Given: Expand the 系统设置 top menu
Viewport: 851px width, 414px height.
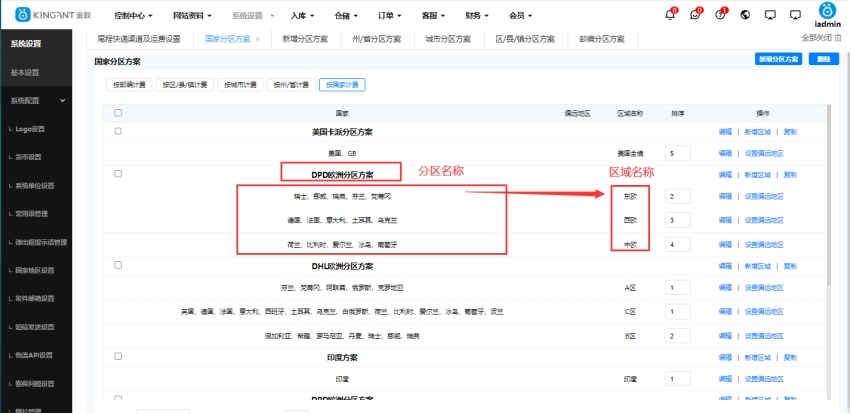Looking at the screenshot, I should (253, 16).
